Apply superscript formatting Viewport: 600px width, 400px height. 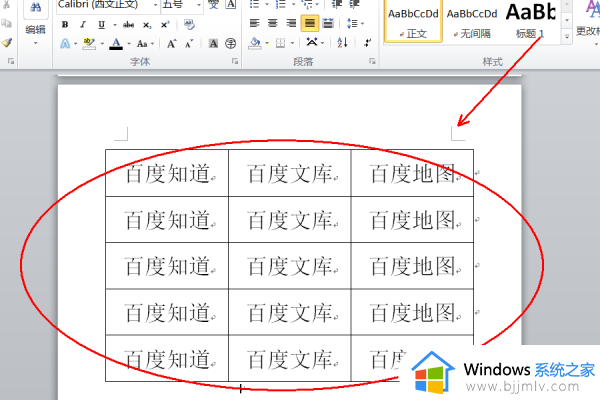(165, 25)
